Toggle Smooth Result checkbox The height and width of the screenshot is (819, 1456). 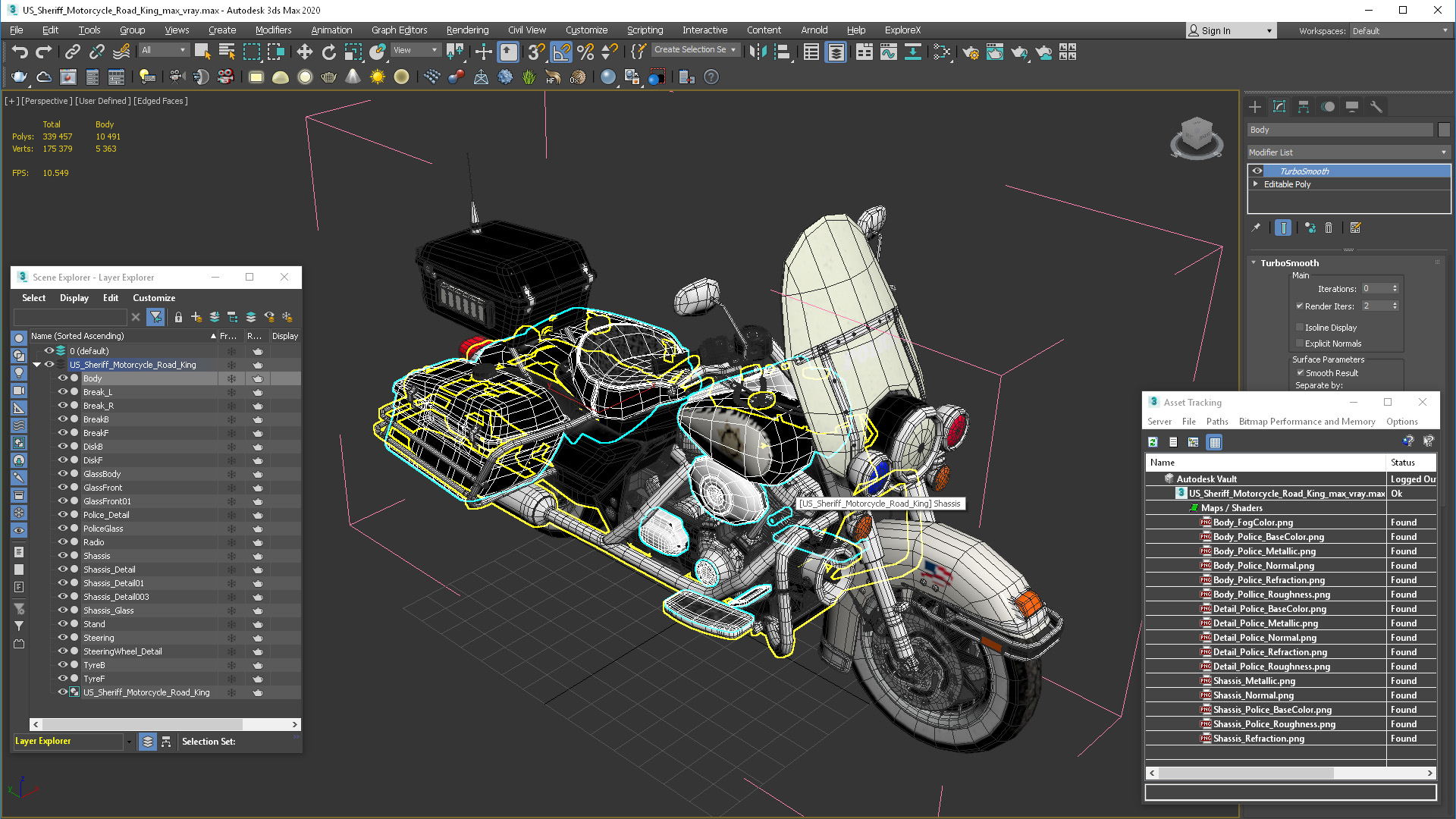pyautogui.click(x=1300, y=373)
